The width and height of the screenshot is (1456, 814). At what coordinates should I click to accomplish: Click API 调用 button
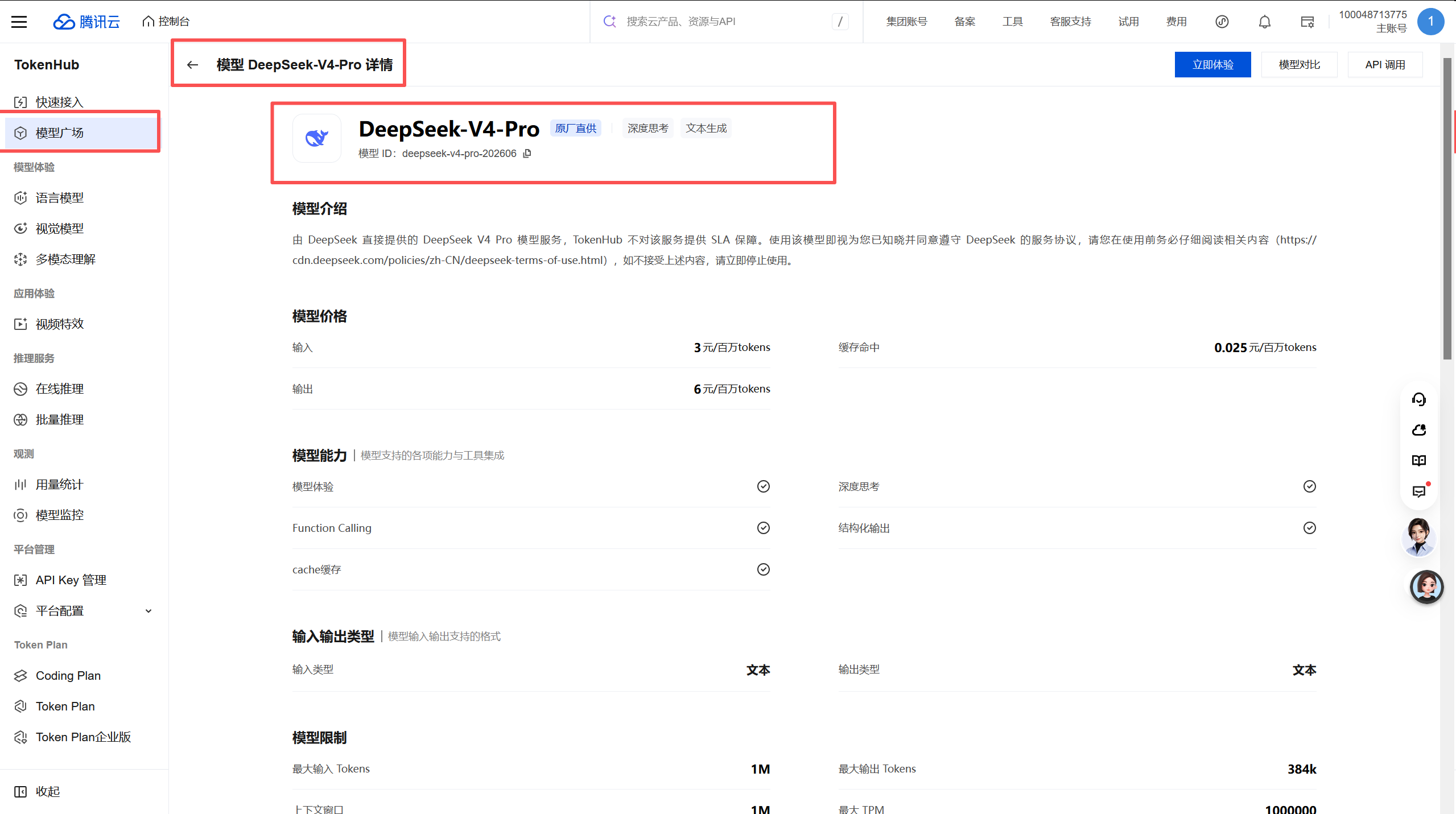[x=1385, y=65]
